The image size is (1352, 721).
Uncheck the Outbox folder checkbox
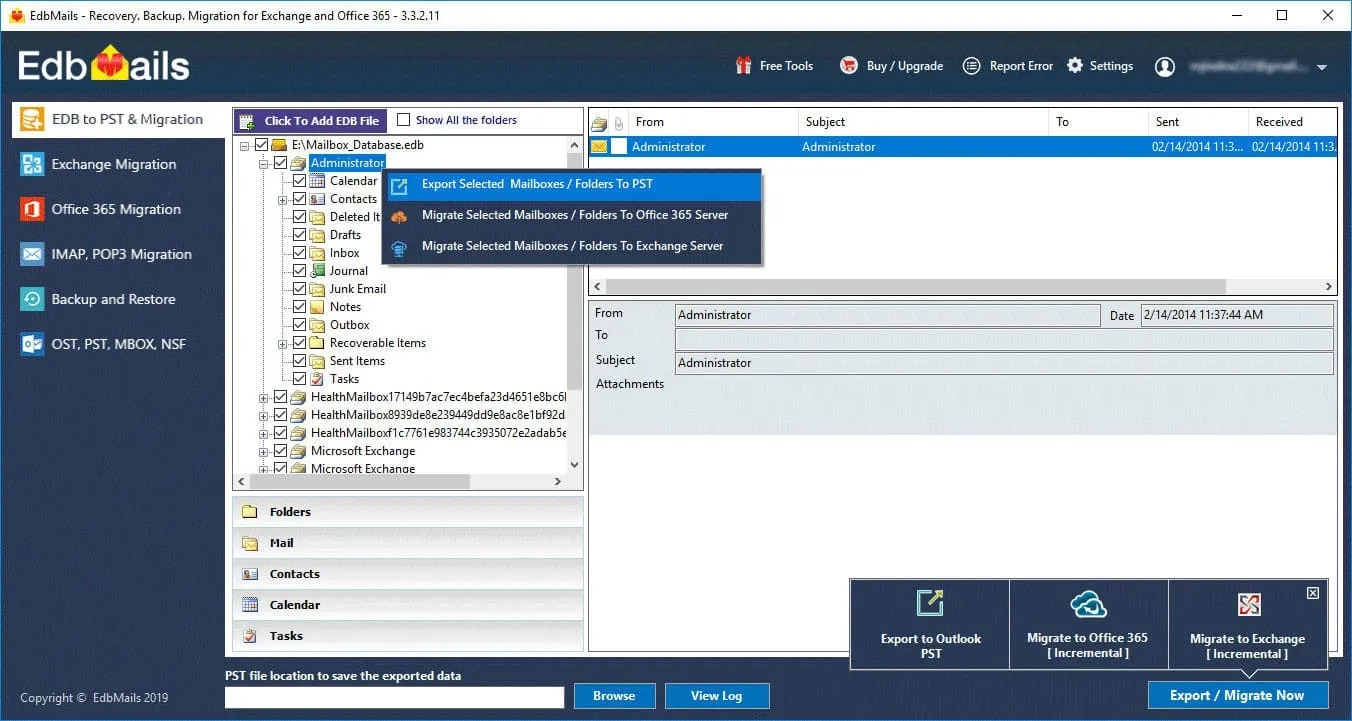(x=299, y=325)
